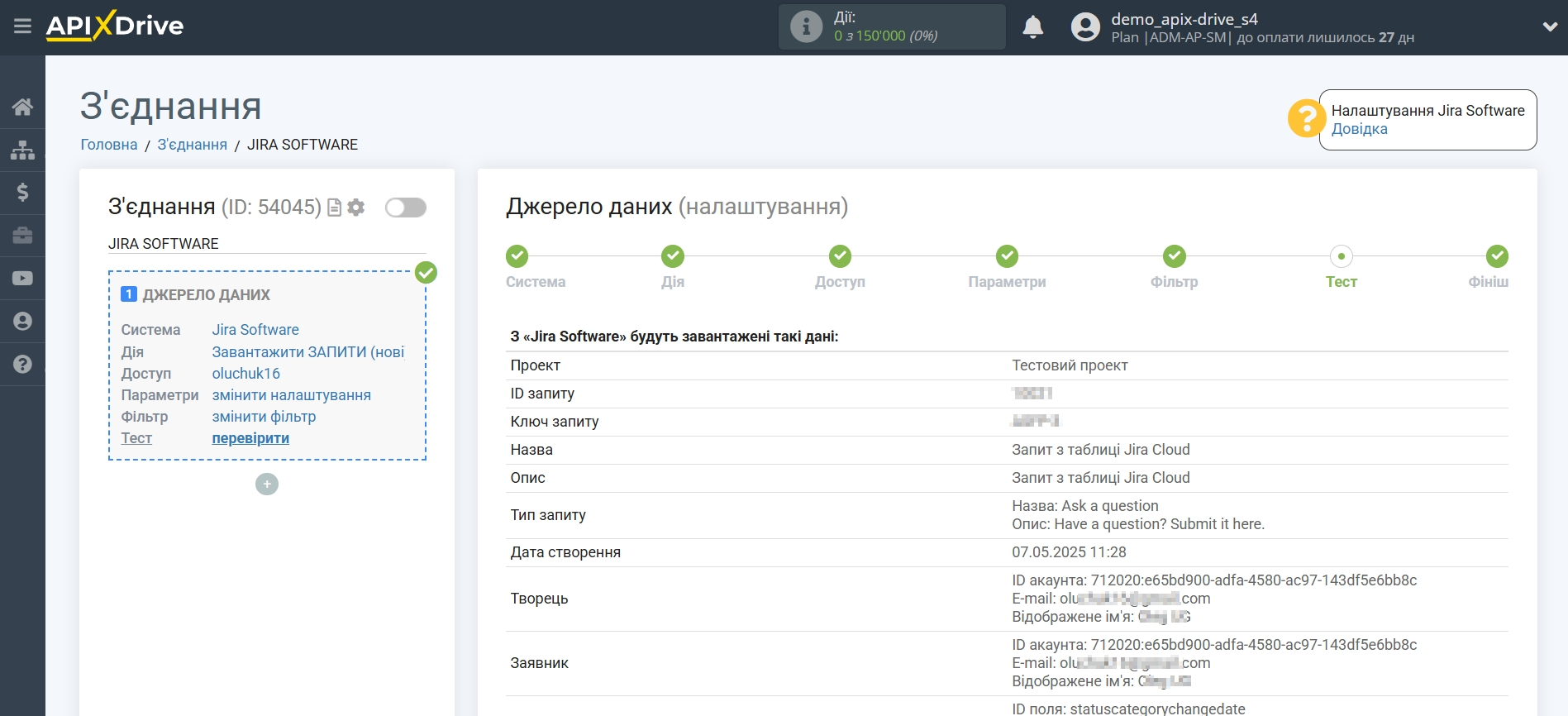Open the hamburger menu
The width and height of the screenshot is (1568, 716).
click(22, 26)
